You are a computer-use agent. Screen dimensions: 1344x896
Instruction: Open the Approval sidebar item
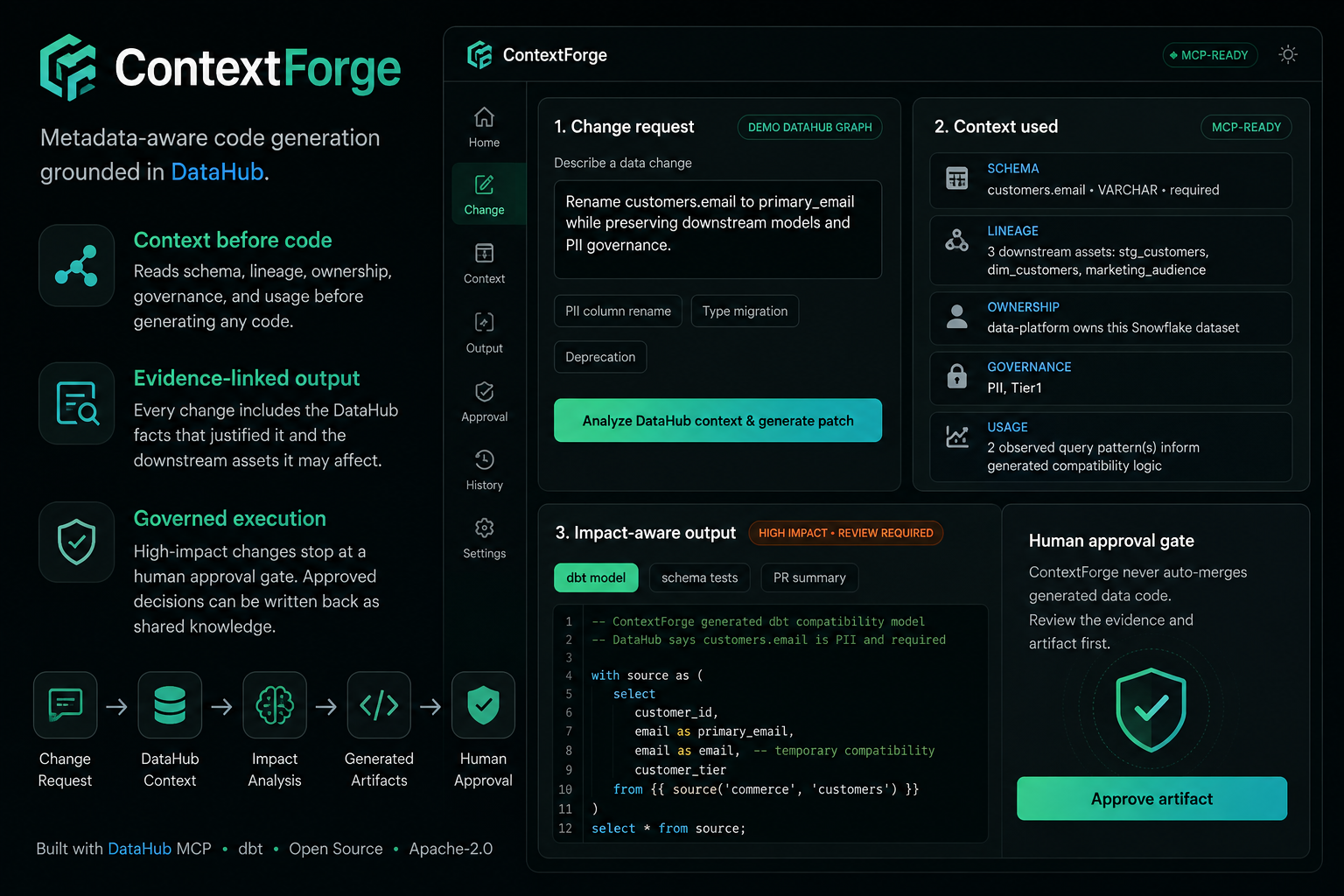click(484, 402)
